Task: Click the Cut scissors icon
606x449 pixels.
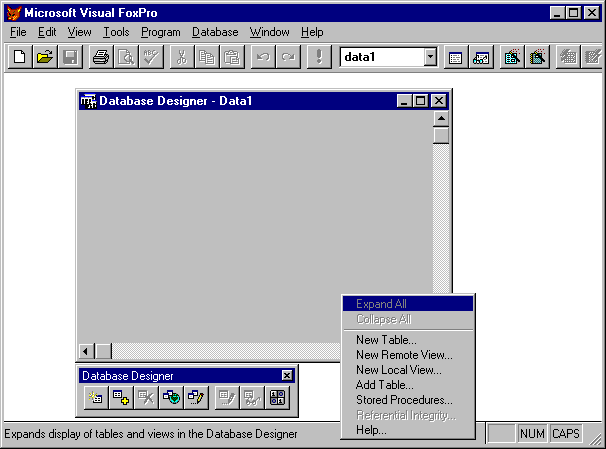Action: pyautogui.click(x=182, y=57)
